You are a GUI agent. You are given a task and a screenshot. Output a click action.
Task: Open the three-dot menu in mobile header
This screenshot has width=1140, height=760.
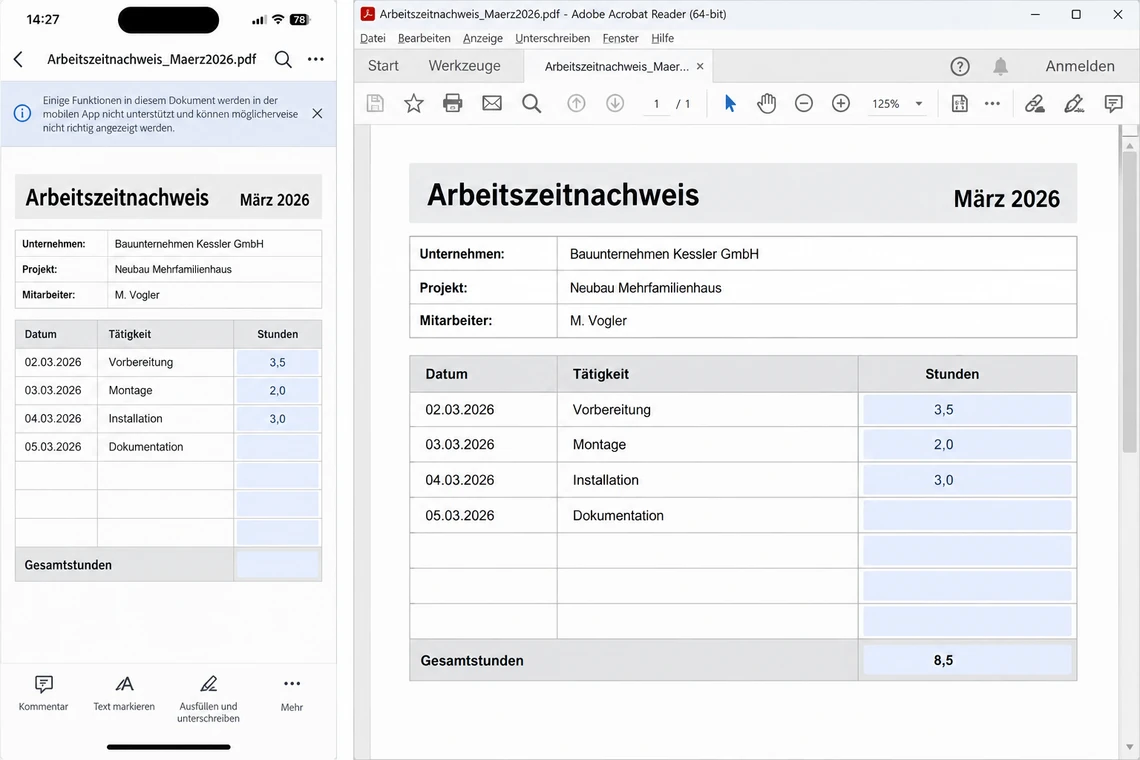coord(316,60)
